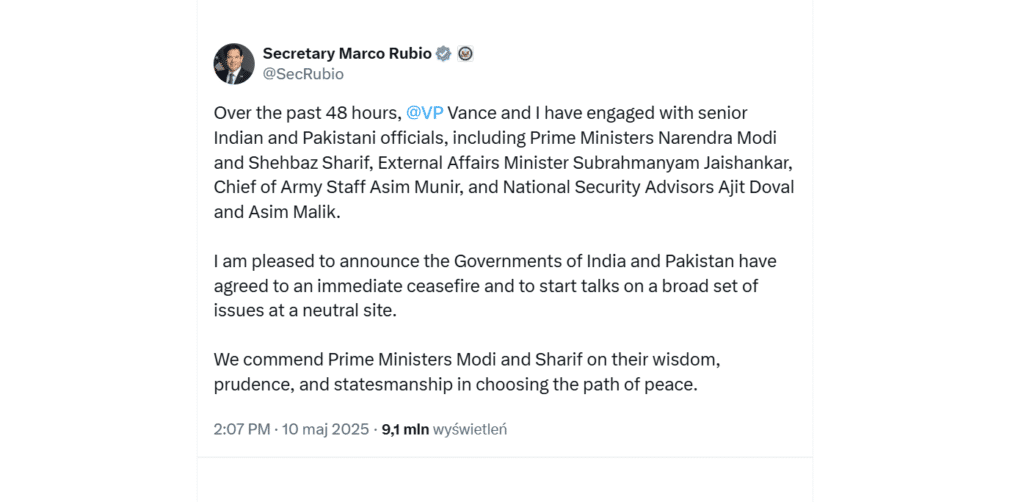Click the @SecRubio handle
Image resolution: width=1024 pixels, height=502 pixels.
pyautogui.click(x=303, y=73)
